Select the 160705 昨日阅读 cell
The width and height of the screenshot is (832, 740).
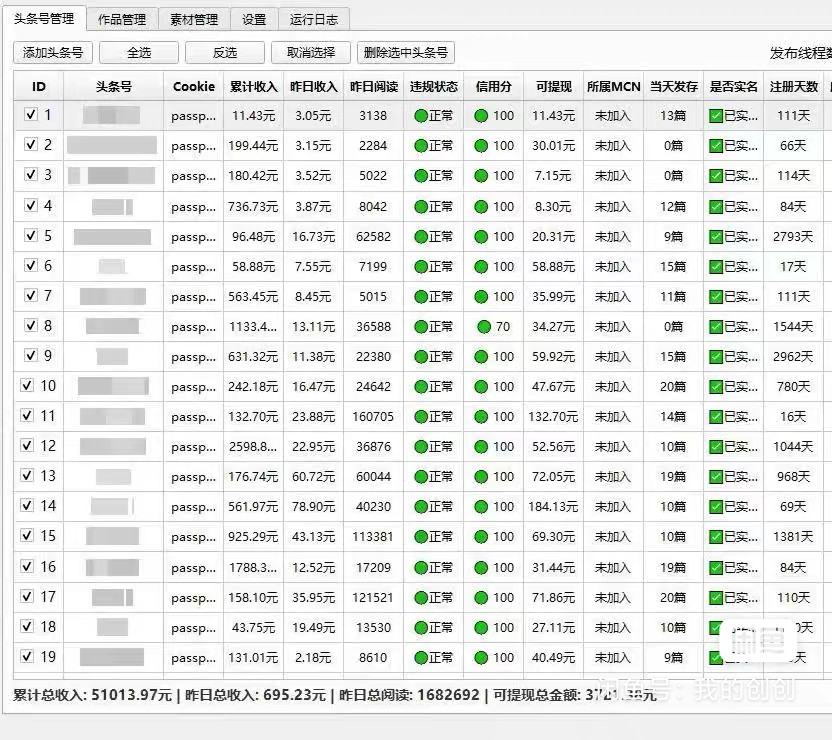[374, 417]
